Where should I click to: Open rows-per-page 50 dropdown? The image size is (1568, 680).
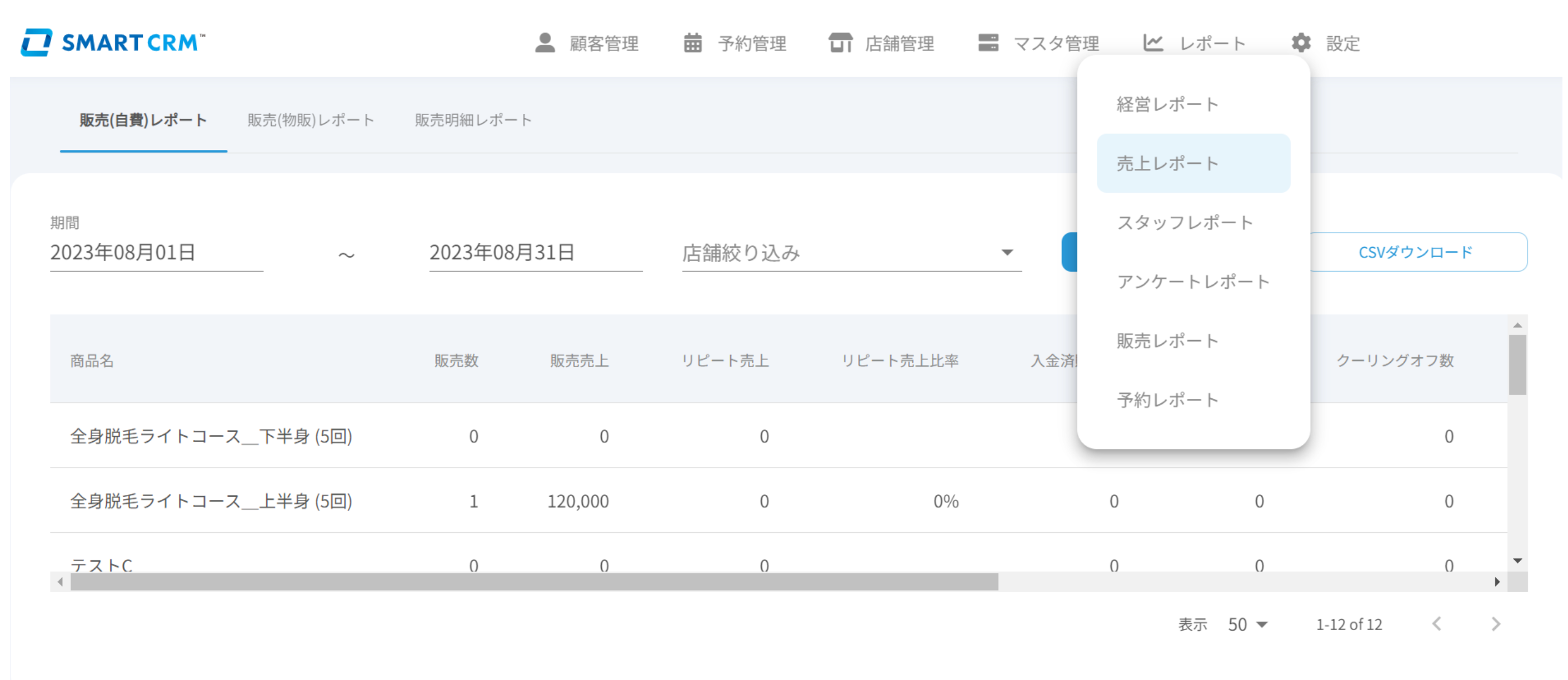click(1247, 624)
